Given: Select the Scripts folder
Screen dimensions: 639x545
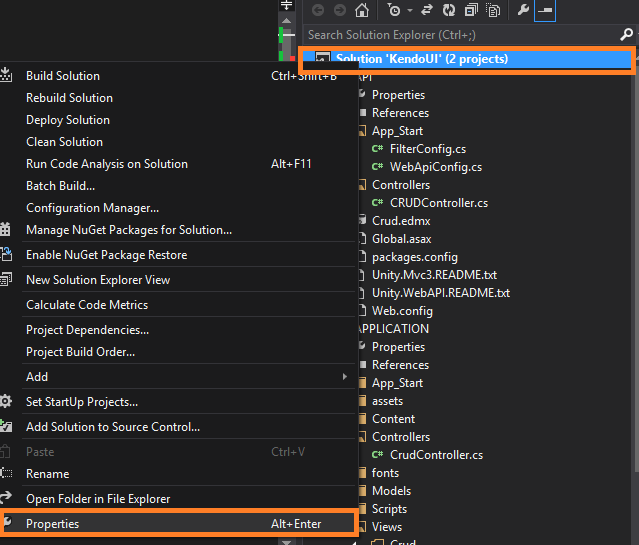Looking at the screenshot, I should (x=389, y=509).
